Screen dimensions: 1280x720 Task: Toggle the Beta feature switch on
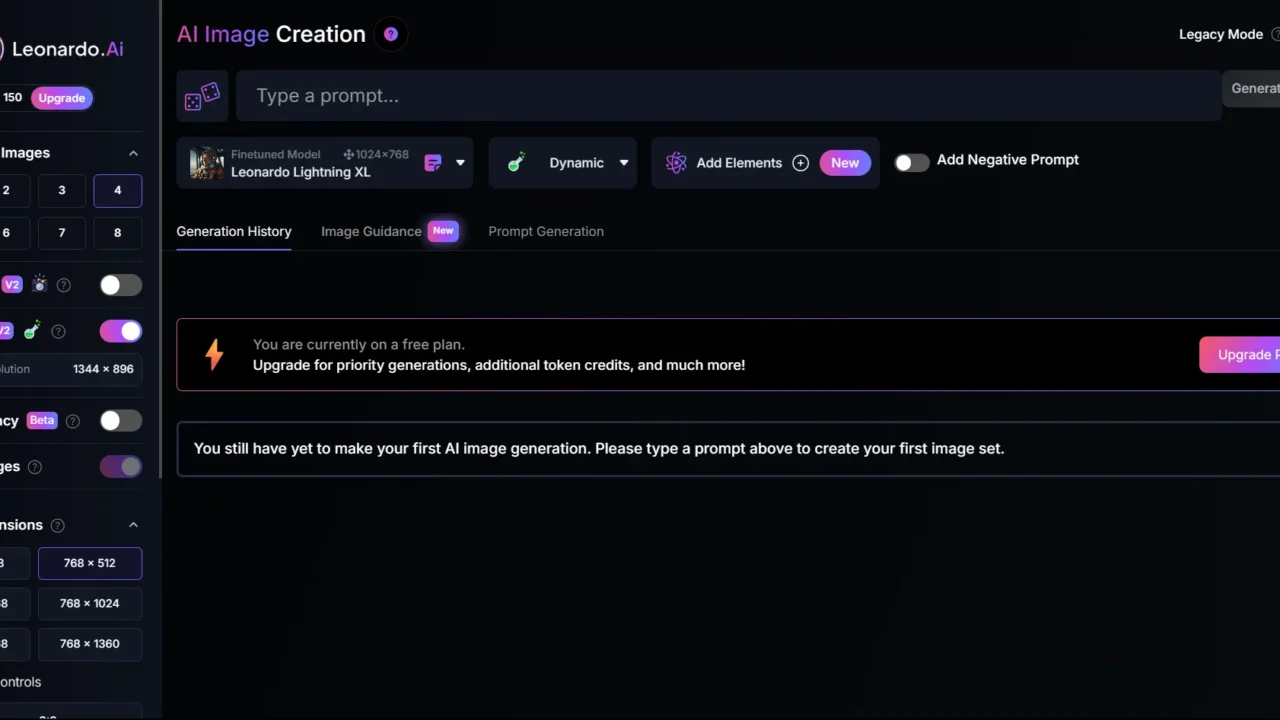click(120, 421)
